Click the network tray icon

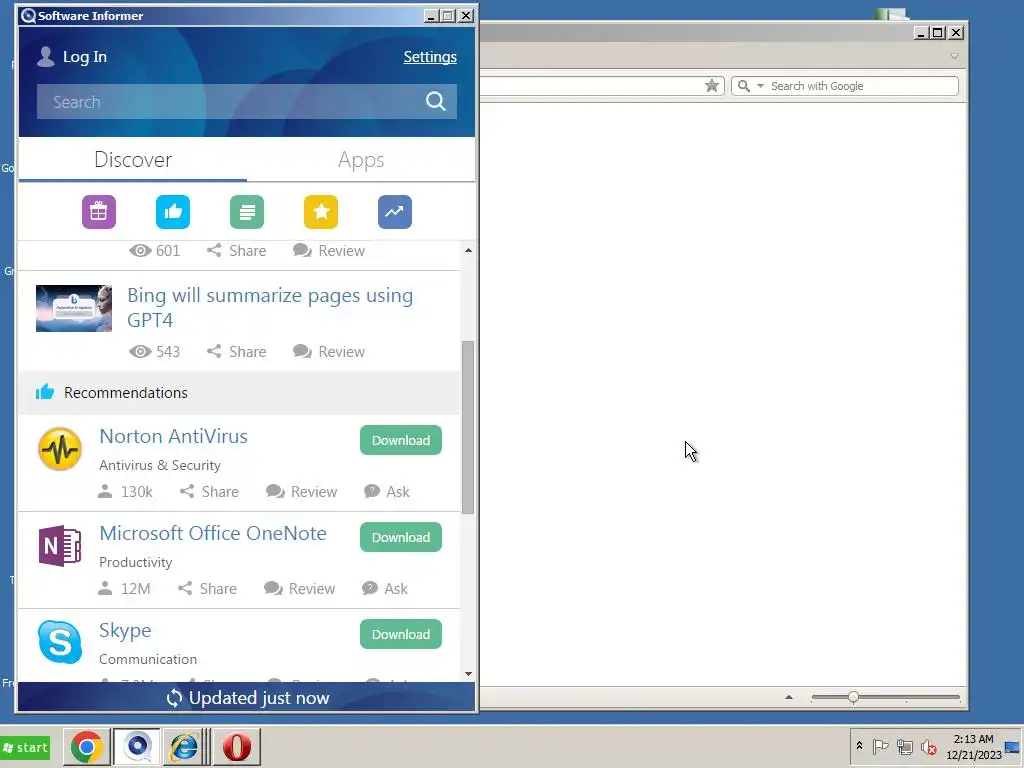[x=904, y=746]
